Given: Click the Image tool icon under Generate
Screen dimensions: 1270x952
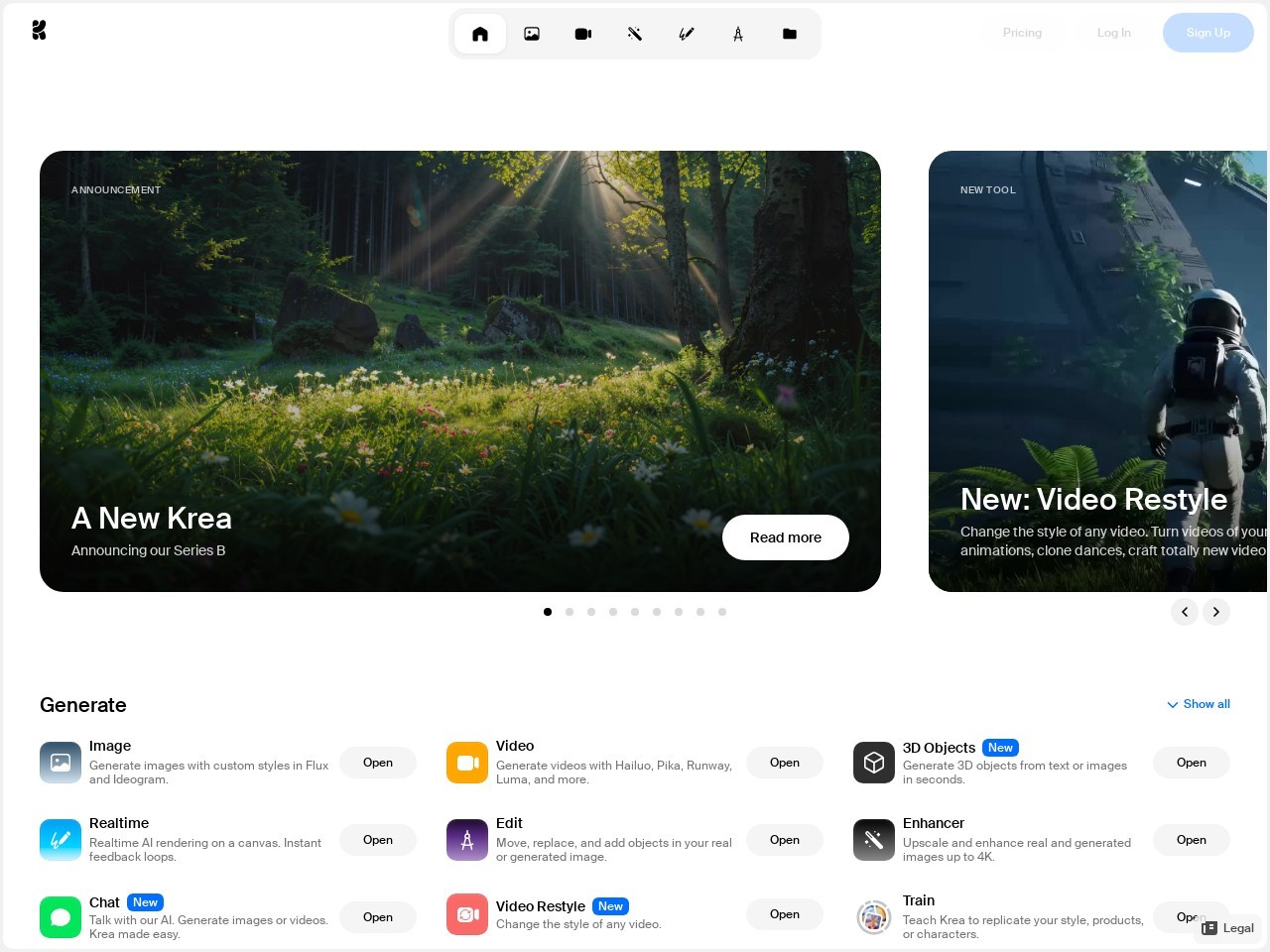Looking at the screenshot, I should 61,763.
